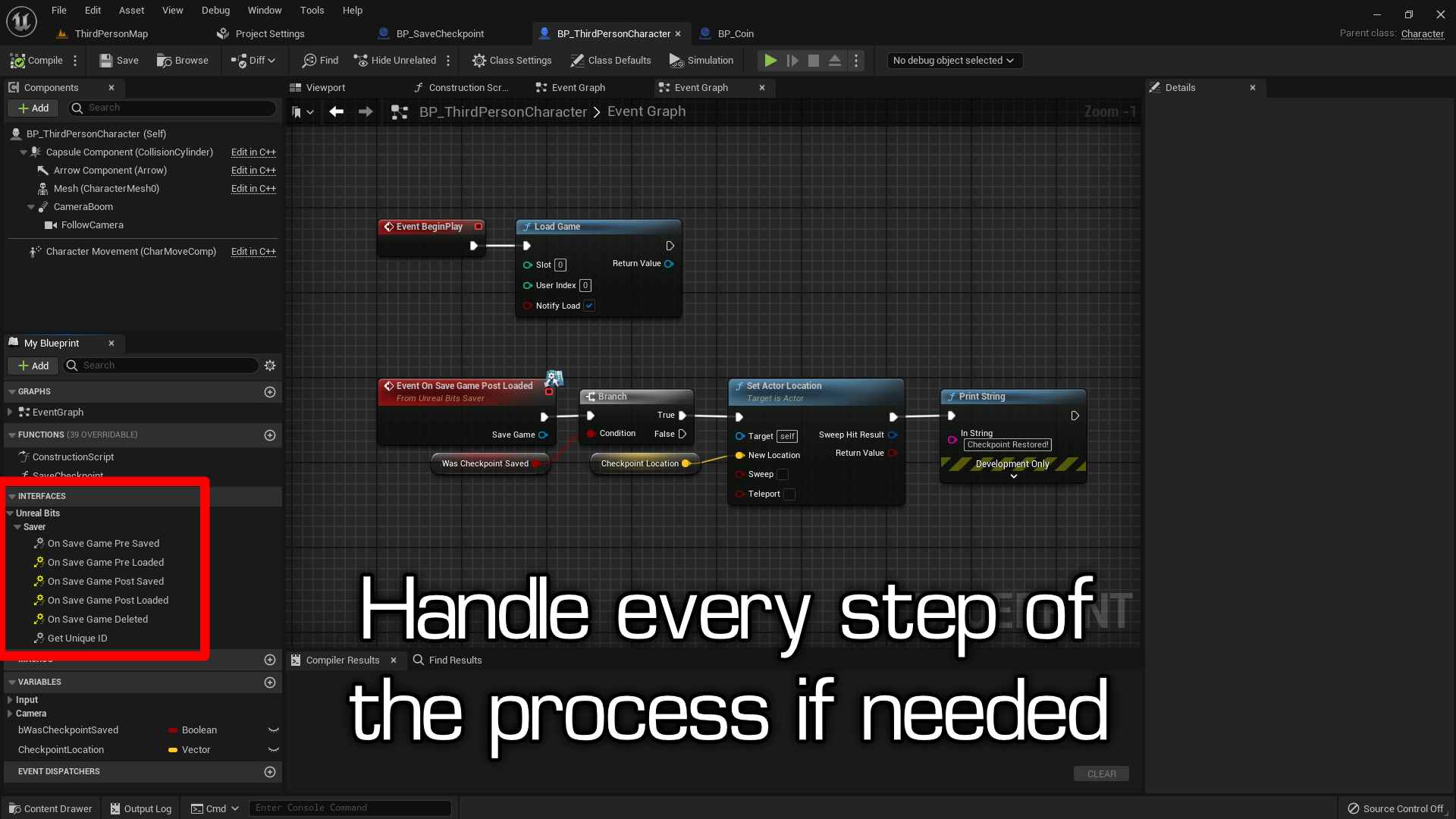
Task: Click Edit in C++ for Capsule Component
Action: 253,152
